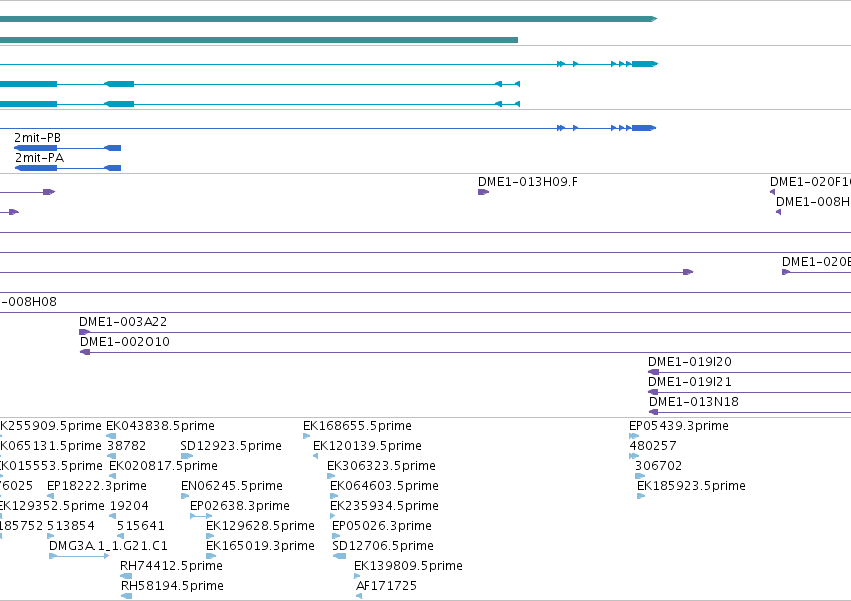Select the 2mit-PB blue transcript glyph
Viewport: 851px width, 601px height.
[67, 148]
